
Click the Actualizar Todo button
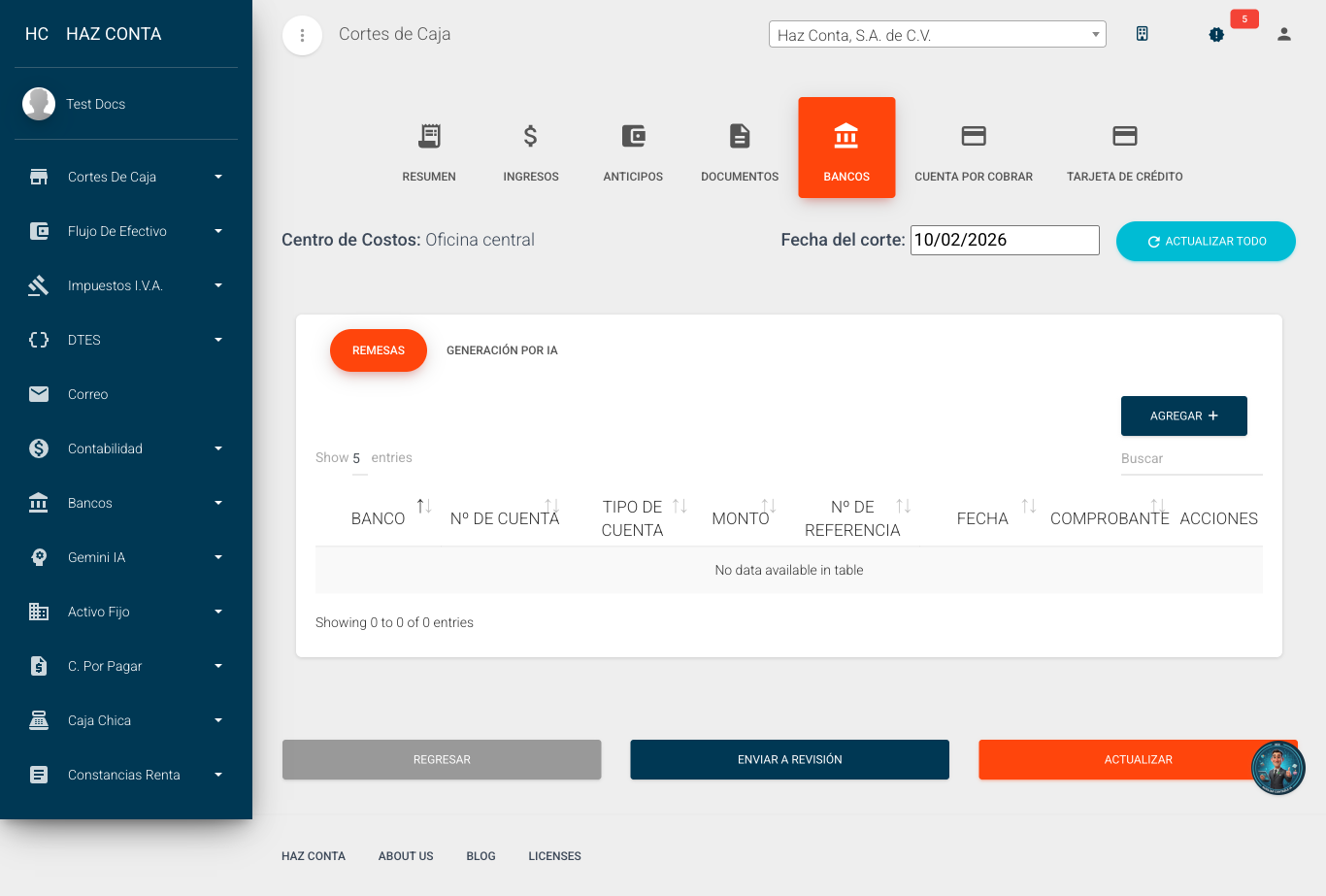pos(1206,241)
